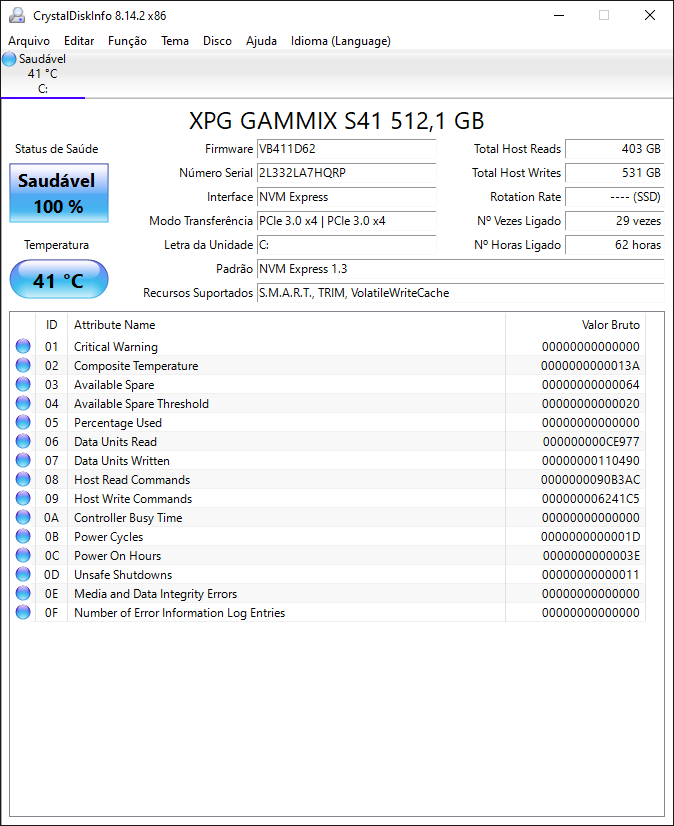The image size is (674, 826).
Task: Click the Padrão field NVM Express 1.3
Action: pos(461,269)
